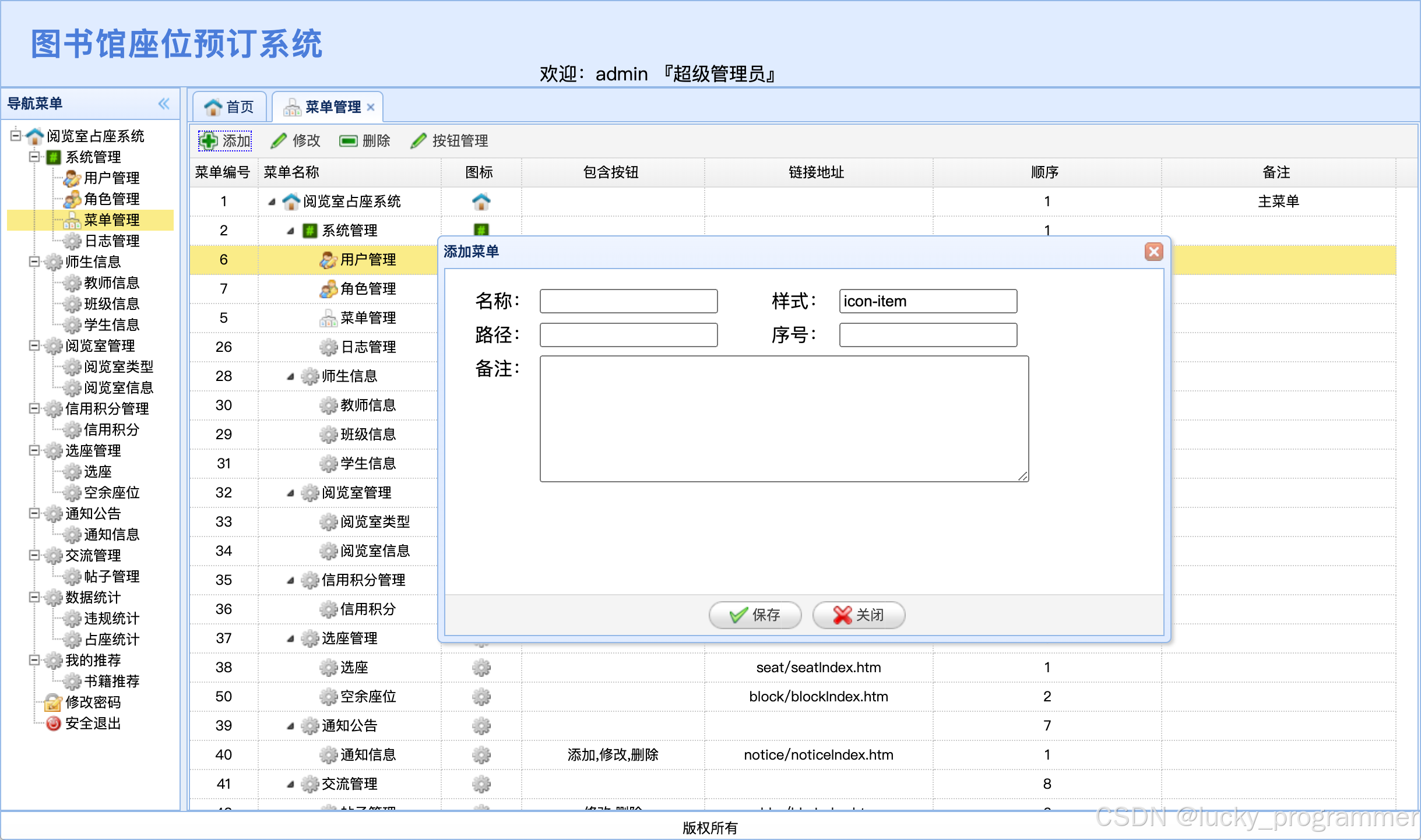Click the 修改密码 icon in sidebar
Image resolution: width=1421 pixels, height=840 pixels.
coord(53,703)
